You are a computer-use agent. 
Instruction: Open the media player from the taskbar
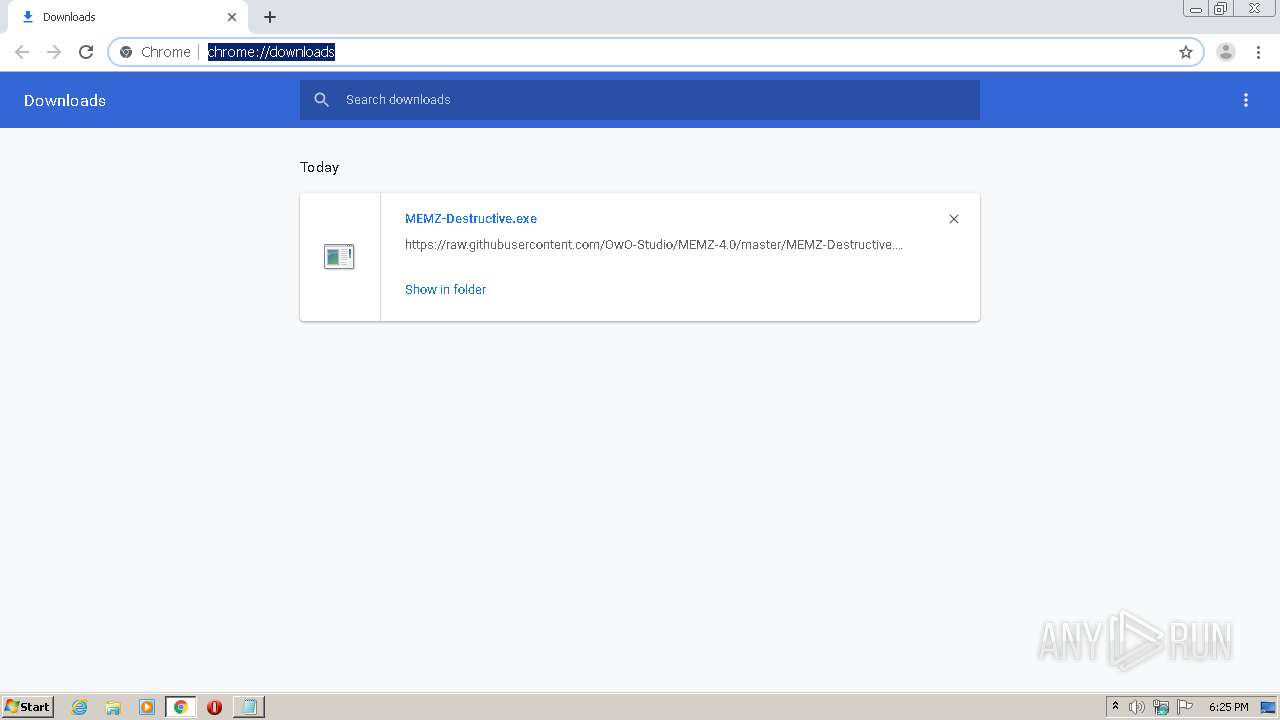(x=147, y=707)
